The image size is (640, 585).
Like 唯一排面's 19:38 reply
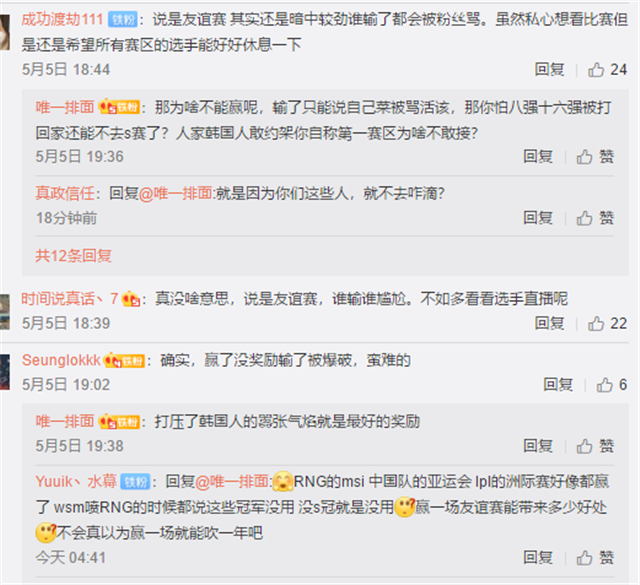click(x=595, y=446)
